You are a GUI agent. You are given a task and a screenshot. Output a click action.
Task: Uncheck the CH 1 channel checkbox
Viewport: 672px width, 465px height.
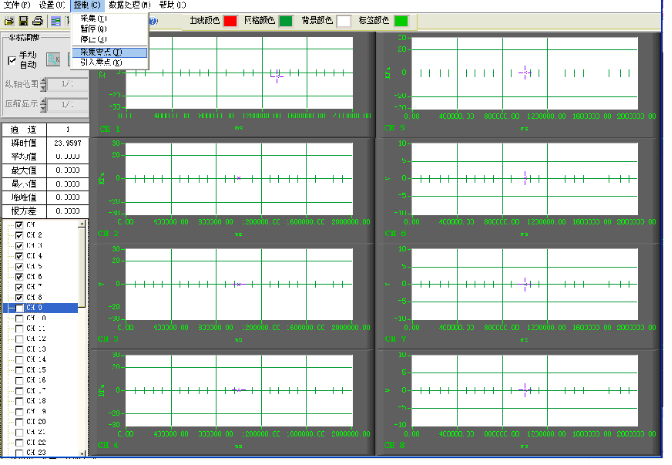click(19, 225)
